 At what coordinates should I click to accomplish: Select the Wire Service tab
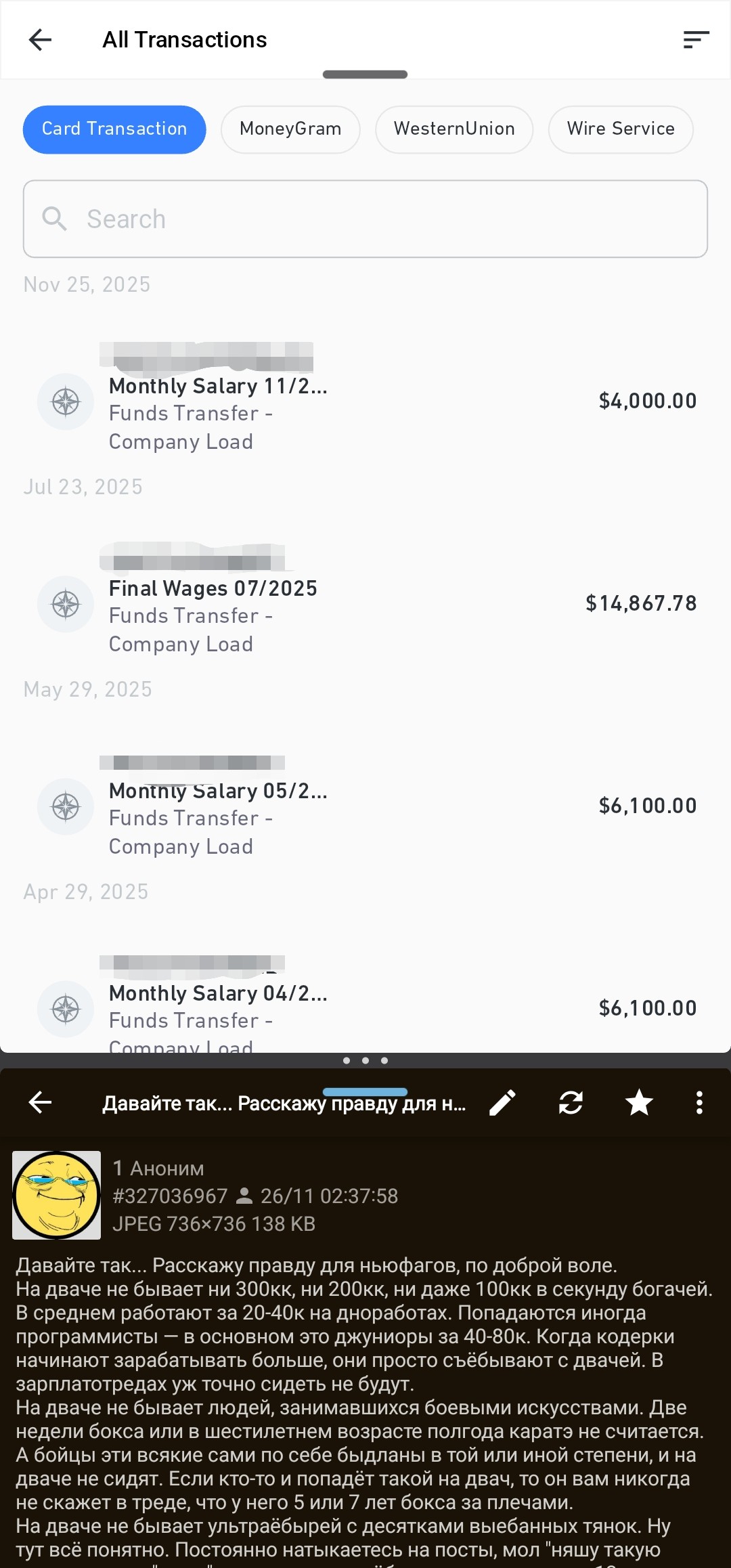click(x=621, y=129)
